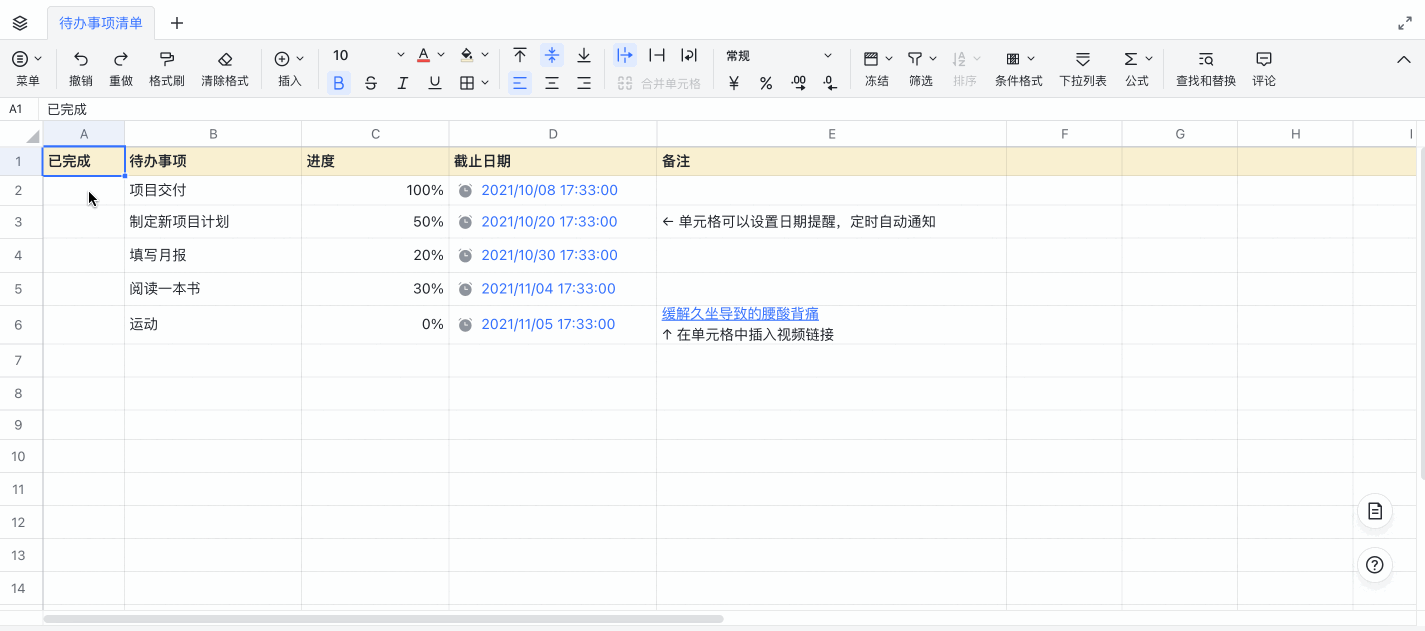This screenshot has width=1425, height=631.
Task: Toggle italic formatting
Action: (x=403, y=83)
